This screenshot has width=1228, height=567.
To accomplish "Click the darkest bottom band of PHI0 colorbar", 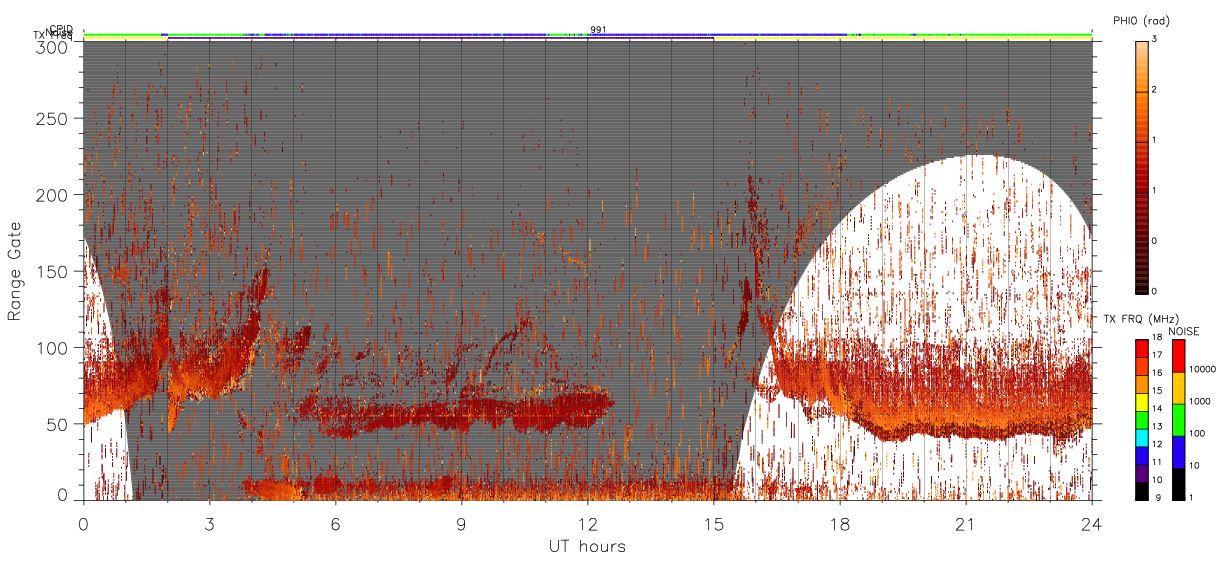I will coord(1142,291).
